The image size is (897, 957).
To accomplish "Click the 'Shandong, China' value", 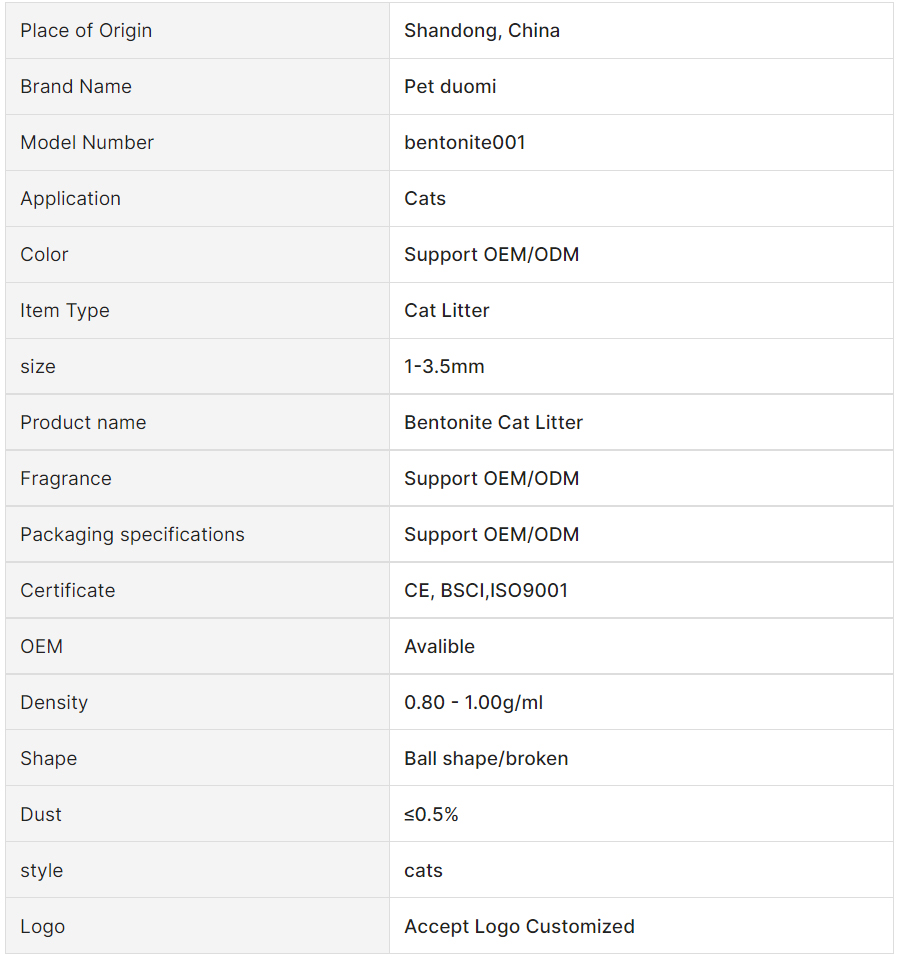I will click(x=482, y=31).
